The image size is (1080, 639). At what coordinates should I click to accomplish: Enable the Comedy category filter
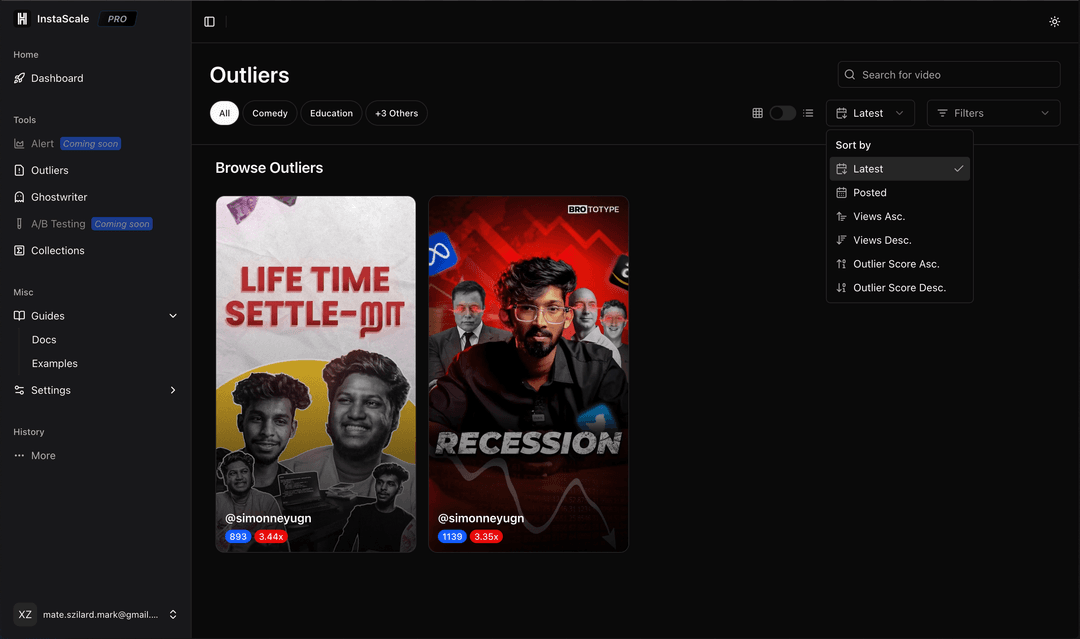click(x=269, y=113)
